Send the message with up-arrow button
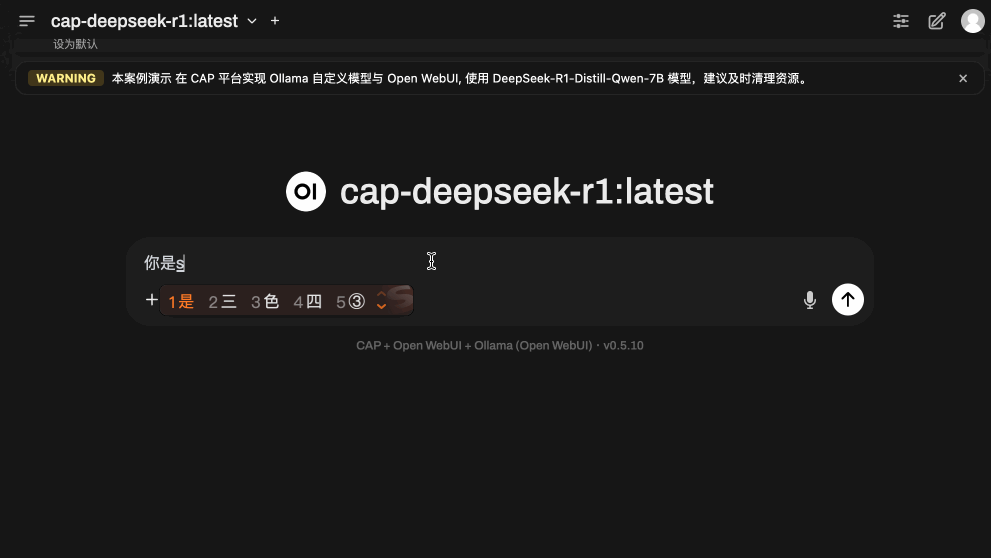 coord(848,300)
